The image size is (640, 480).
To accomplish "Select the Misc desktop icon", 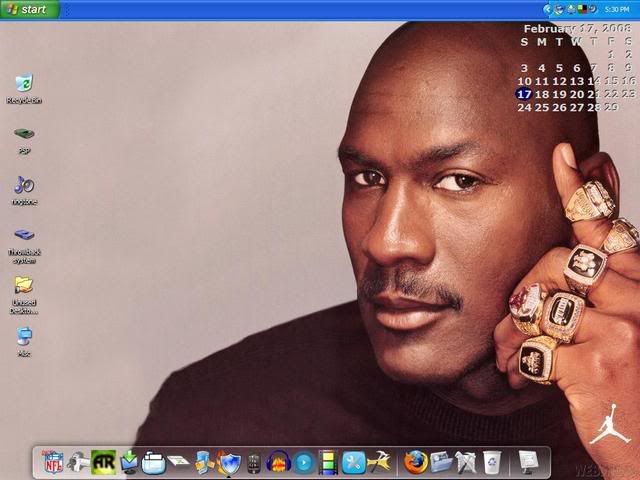I will pyautogui.click(x=24, y=338).
